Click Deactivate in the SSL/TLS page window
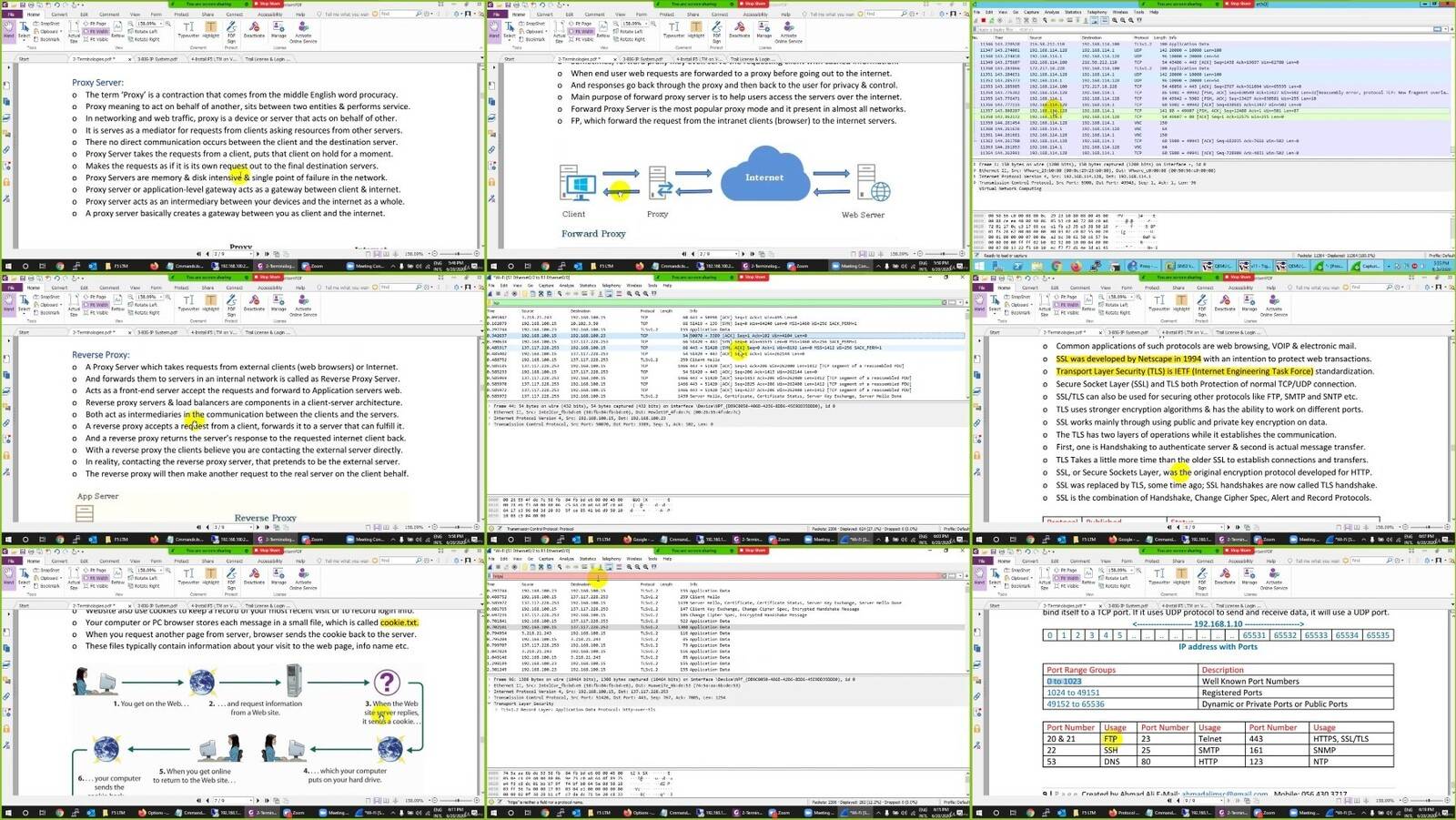The height and width of the screenshot is (820, 1456). coord(1225,304)
